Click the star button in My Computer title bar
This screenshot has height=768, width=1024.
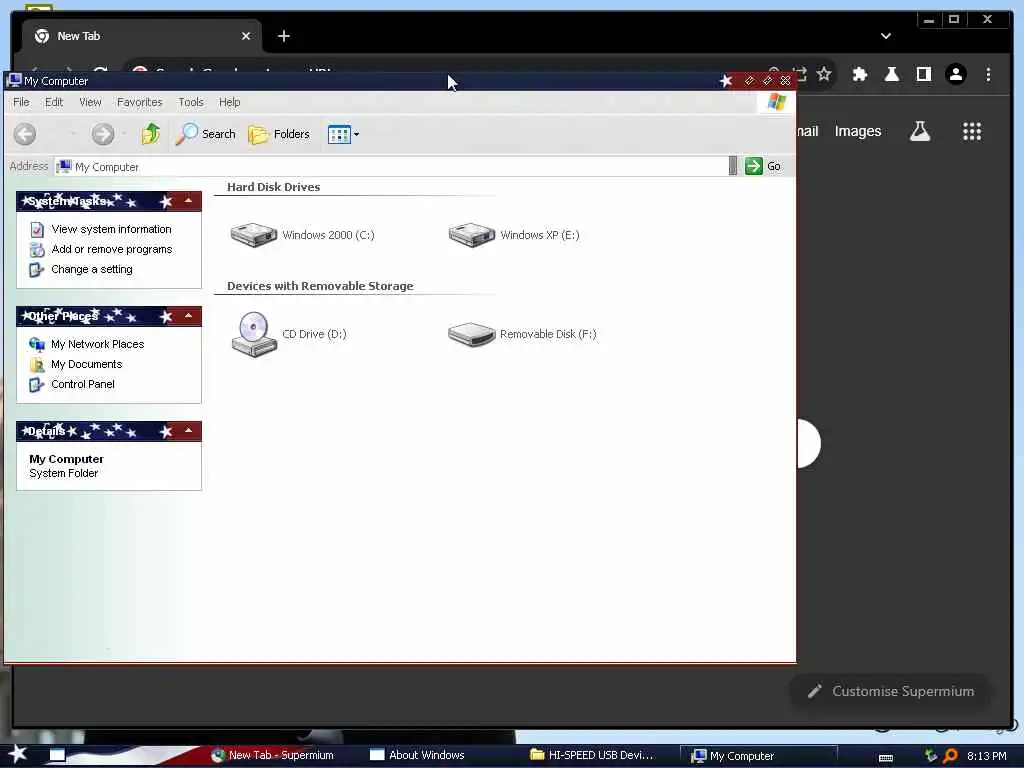(726, 80)
